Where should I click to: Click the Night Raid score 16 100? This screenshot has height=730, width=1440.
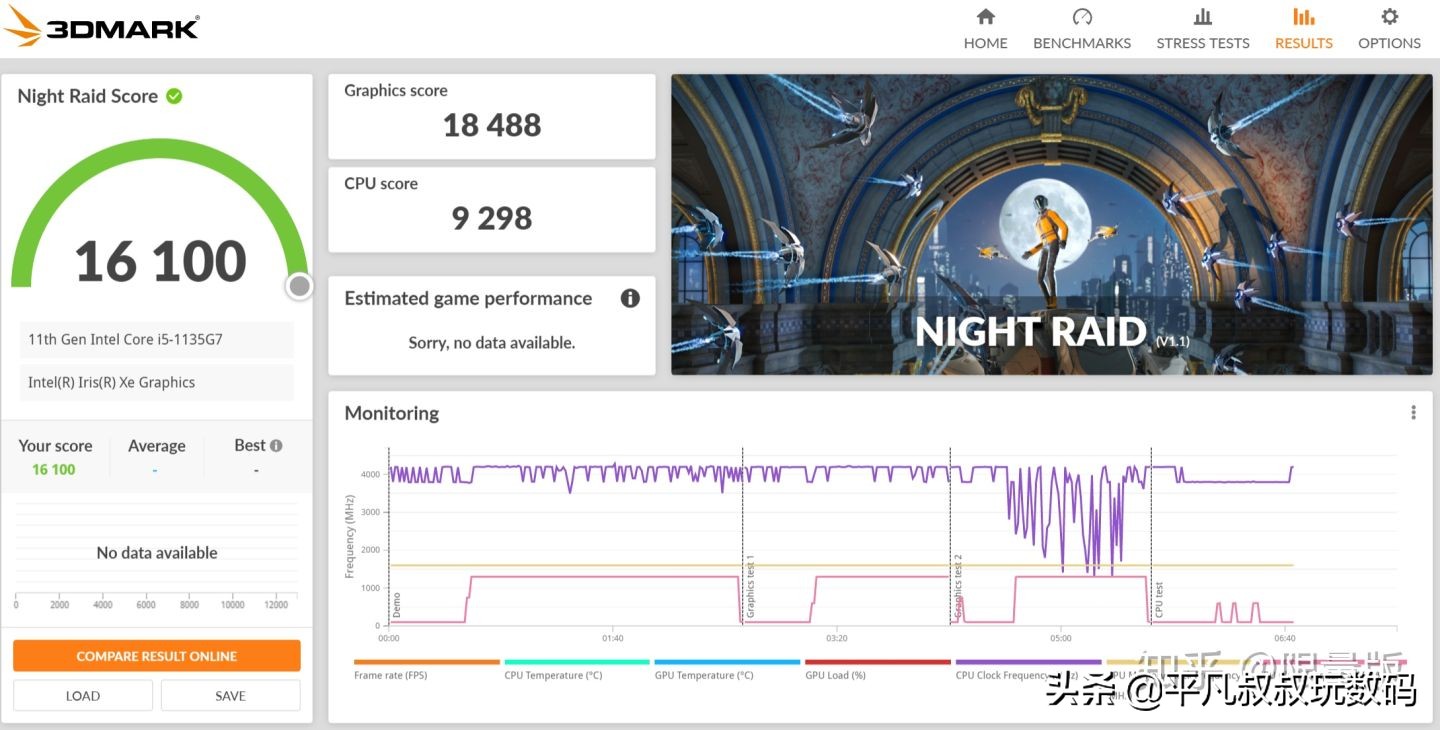coord(160,261)
